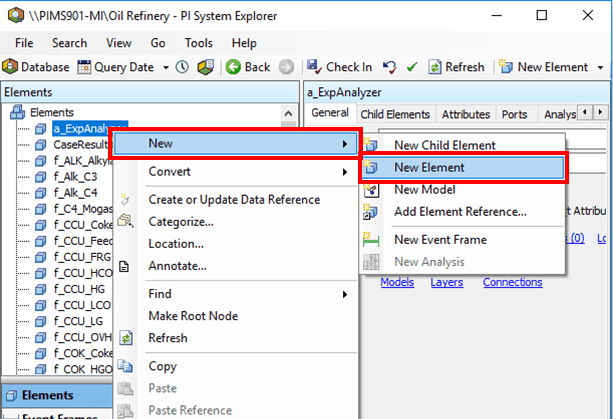Open the New Element toolbar dropdown arrow
Image resolution: width=613 pixels, height=419 pixels.
[600, 68]
